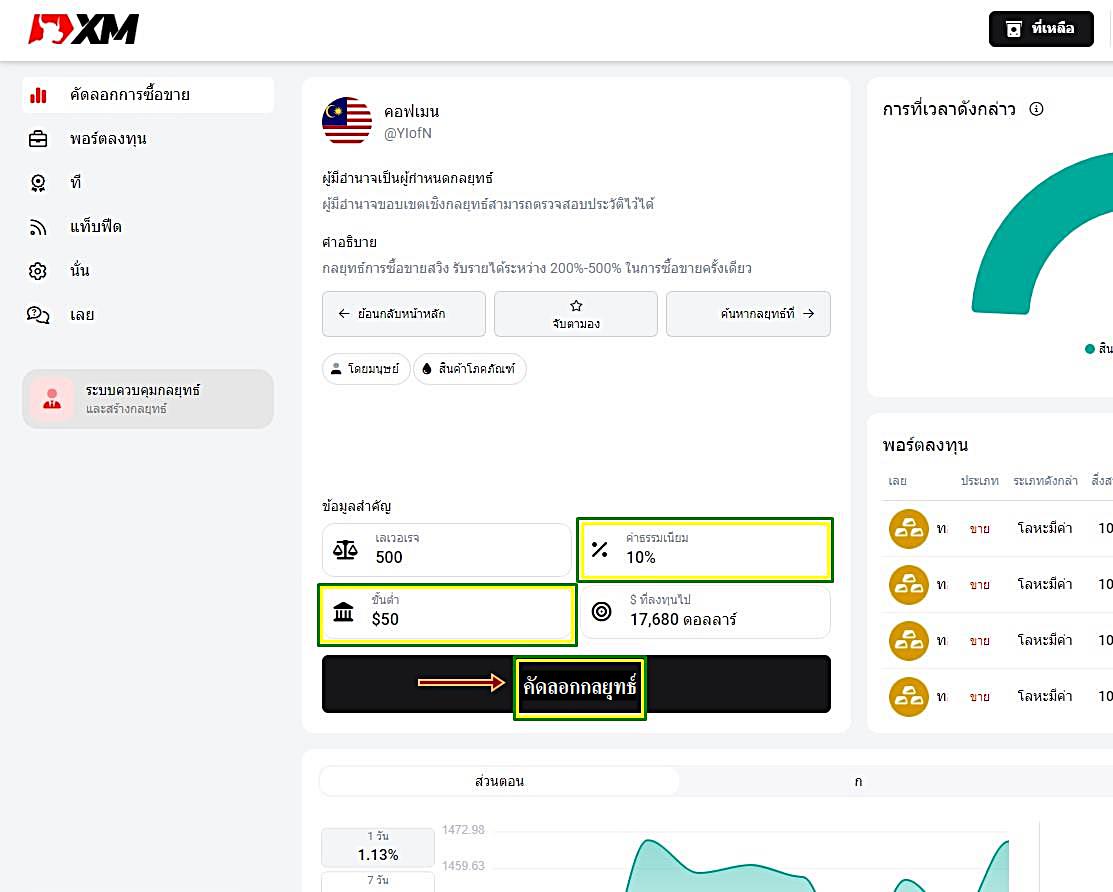Screen dimensions: 1113x892
Task: Click the balance scales leverage icon
Action: [x=345, y=549]
